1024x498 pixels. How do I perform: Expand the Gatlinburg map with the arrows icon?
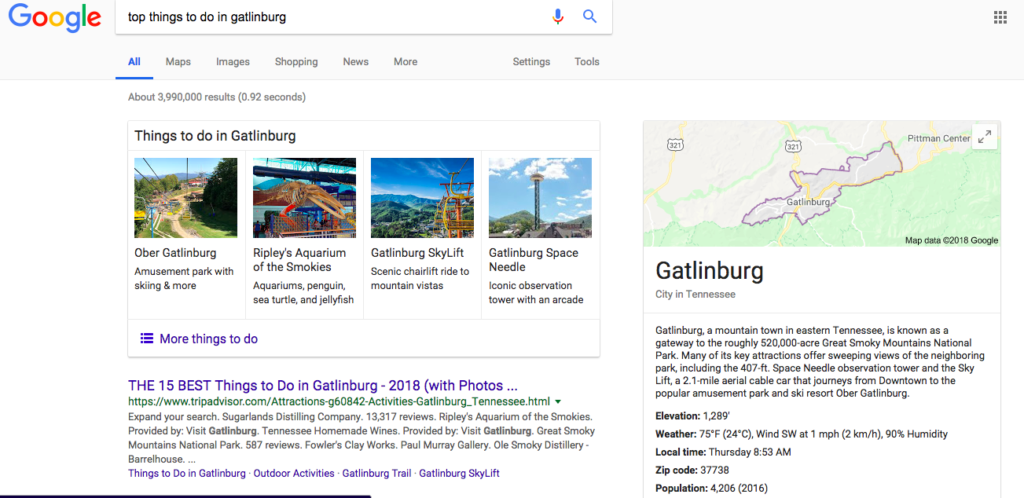pyautogui.click(x=984, y=136)
